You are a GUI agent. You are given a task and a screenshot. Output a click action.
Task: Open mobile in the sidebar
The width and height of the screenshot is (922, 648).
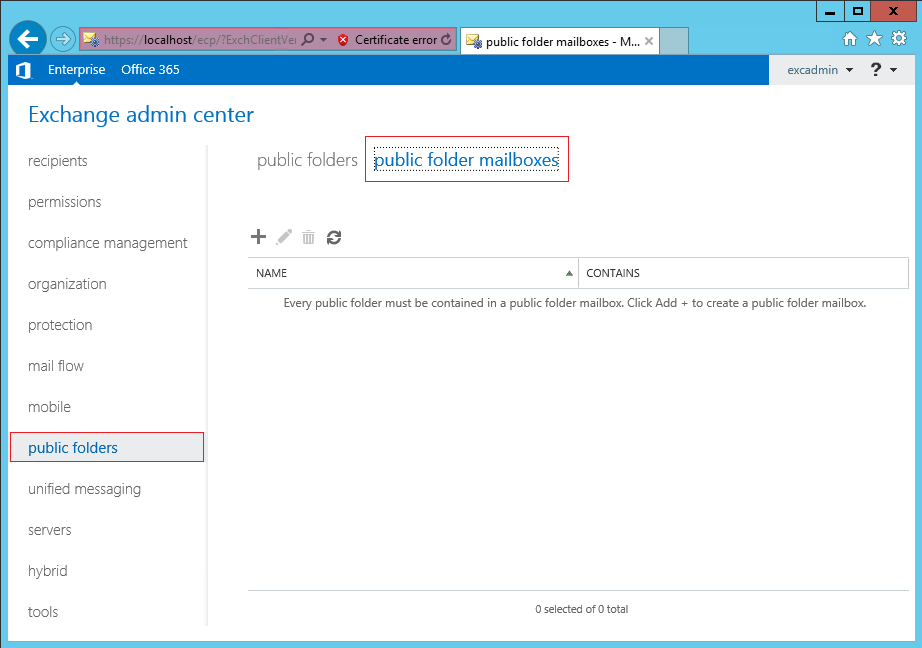[x=49, y=407]
